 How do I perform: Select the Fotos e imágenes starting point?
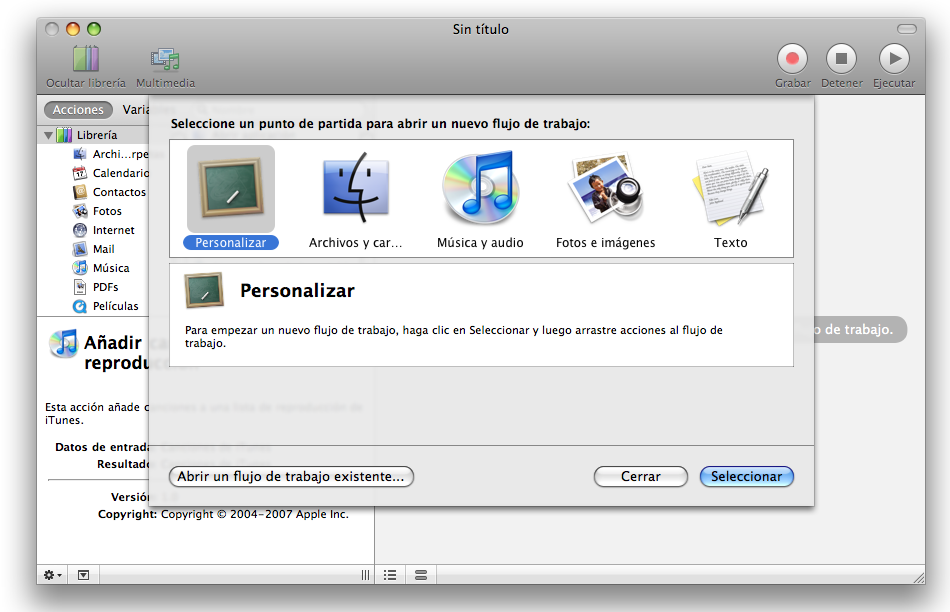click(606, 188)
